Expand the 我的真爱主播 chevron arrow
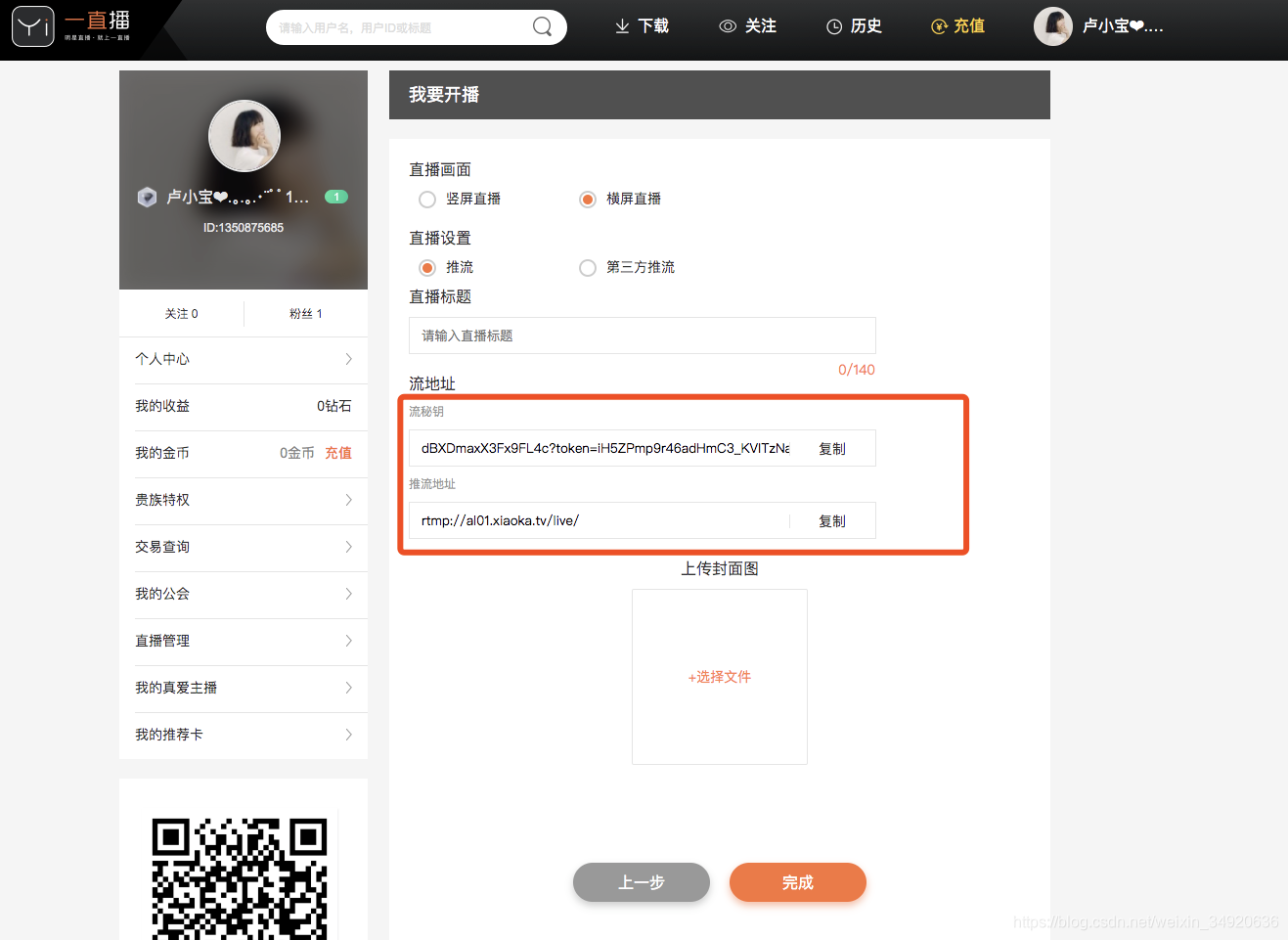1288x940 pixels. tap(348, 688)
